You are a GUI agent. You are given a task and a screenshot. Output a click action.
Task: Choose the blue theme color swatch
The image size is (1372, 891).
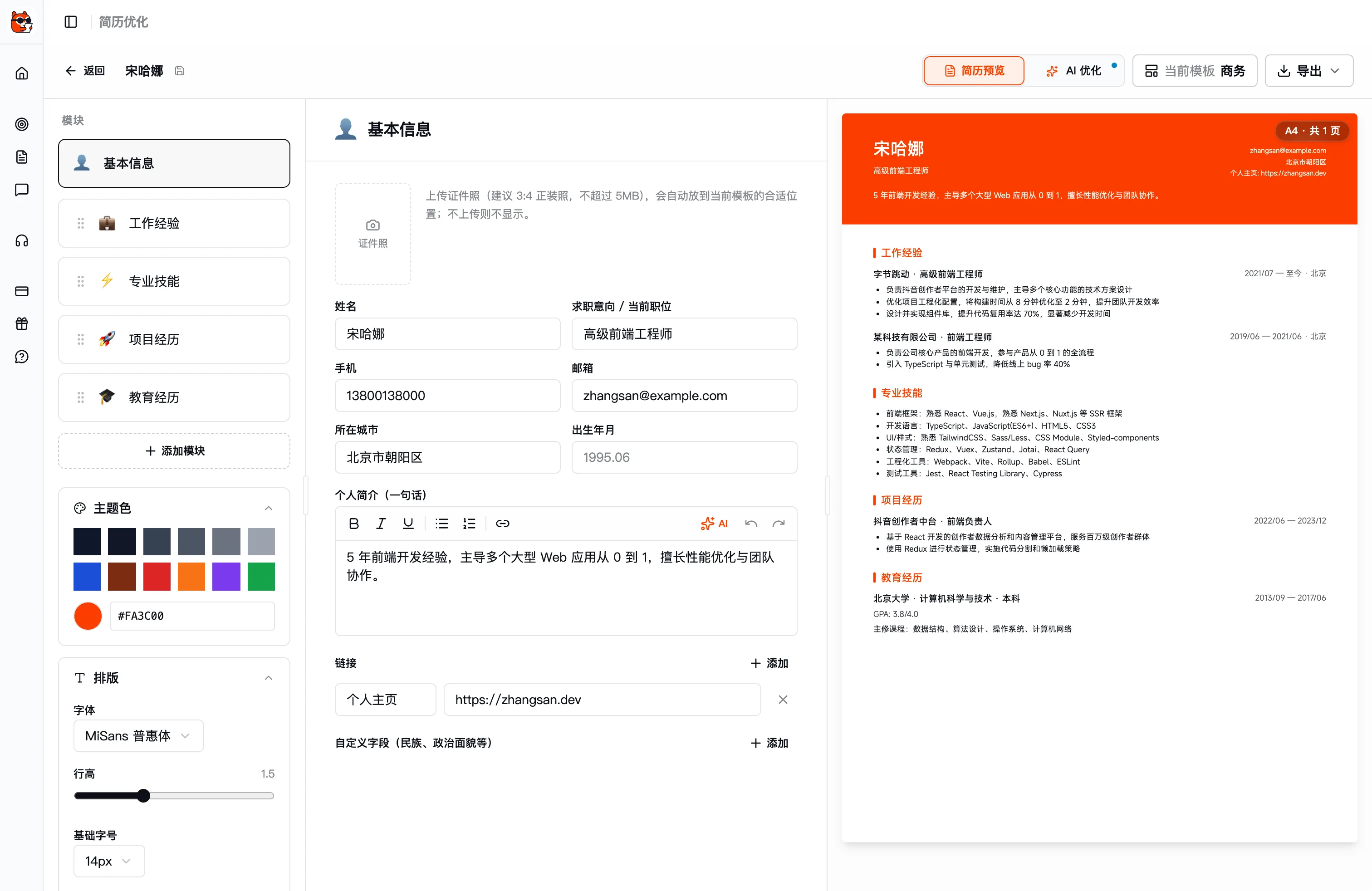point(87,576)
